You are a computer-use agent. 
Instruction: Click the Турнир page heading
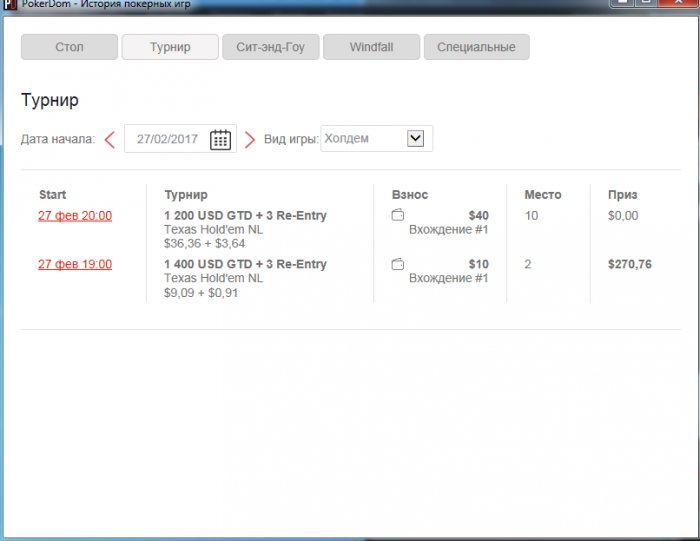click(x=50, y=100)
